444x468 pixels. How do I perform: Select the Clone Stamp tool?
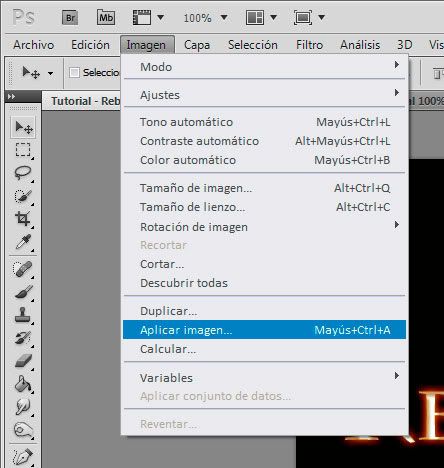[23, 315]
